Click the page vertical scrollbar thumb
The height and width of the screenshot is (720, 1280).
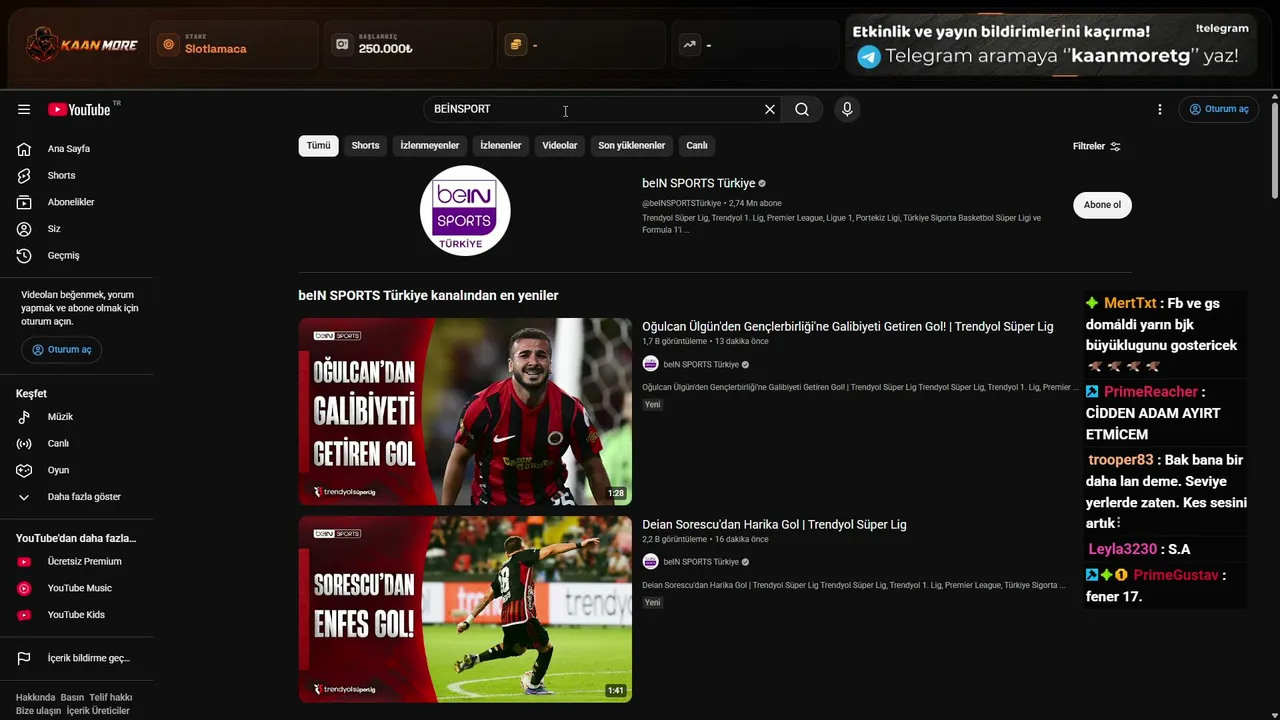(x=1274, y=150)
